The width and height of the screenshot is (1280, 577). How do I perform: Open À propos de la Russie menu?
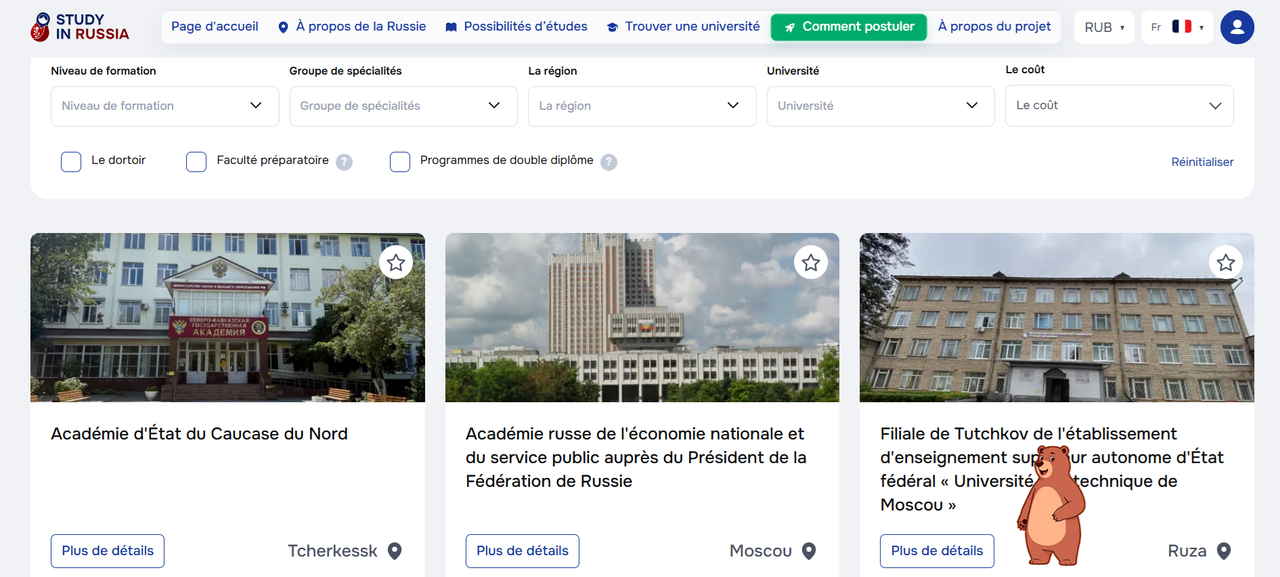point(352,27)
